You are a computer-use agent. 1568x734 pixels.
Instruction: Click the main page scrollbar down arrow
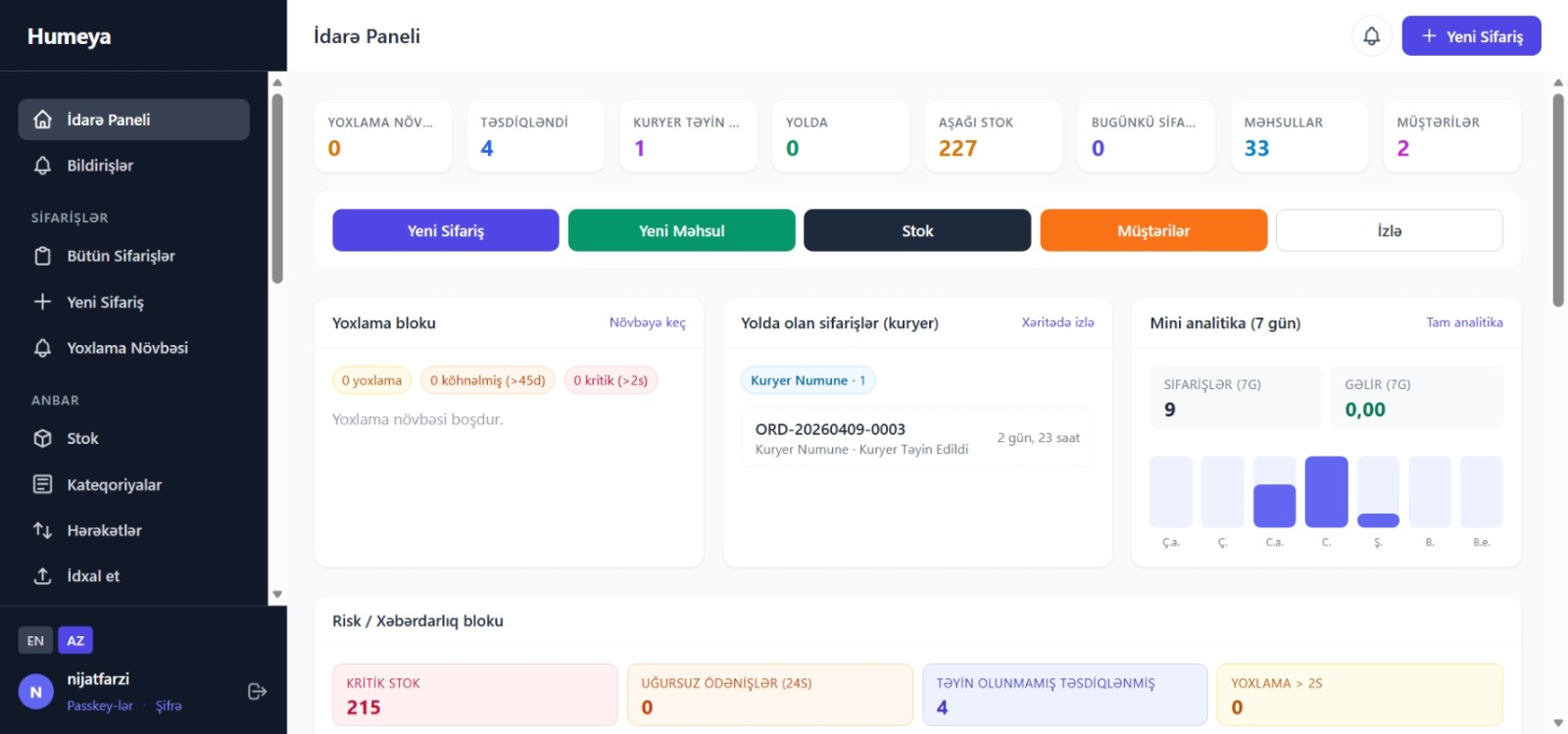pos(1558,723)
